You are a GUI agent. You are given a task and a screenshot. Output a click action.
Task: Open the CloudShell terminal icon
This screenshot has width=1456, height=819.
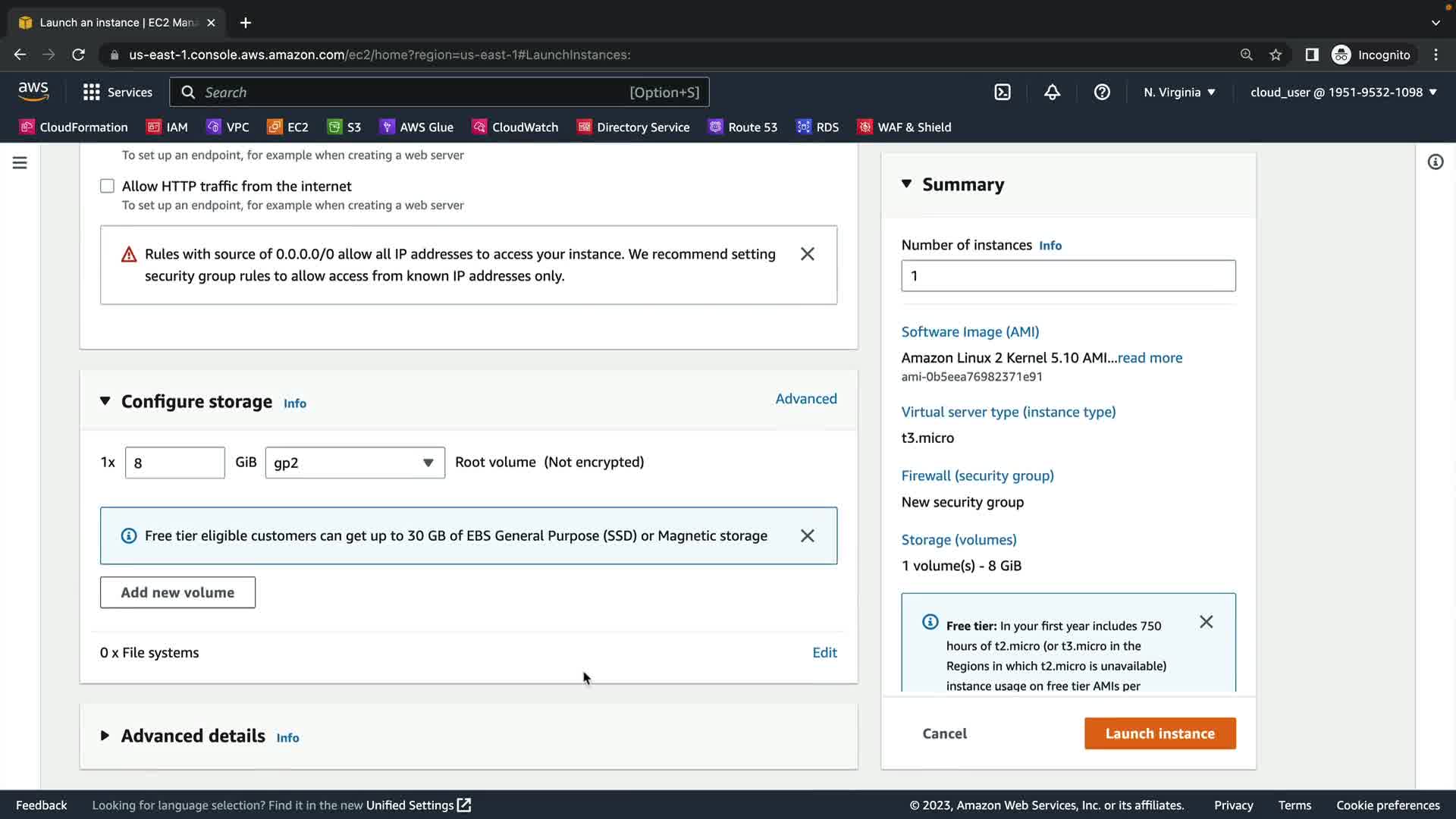click(x=1003, y=93)
